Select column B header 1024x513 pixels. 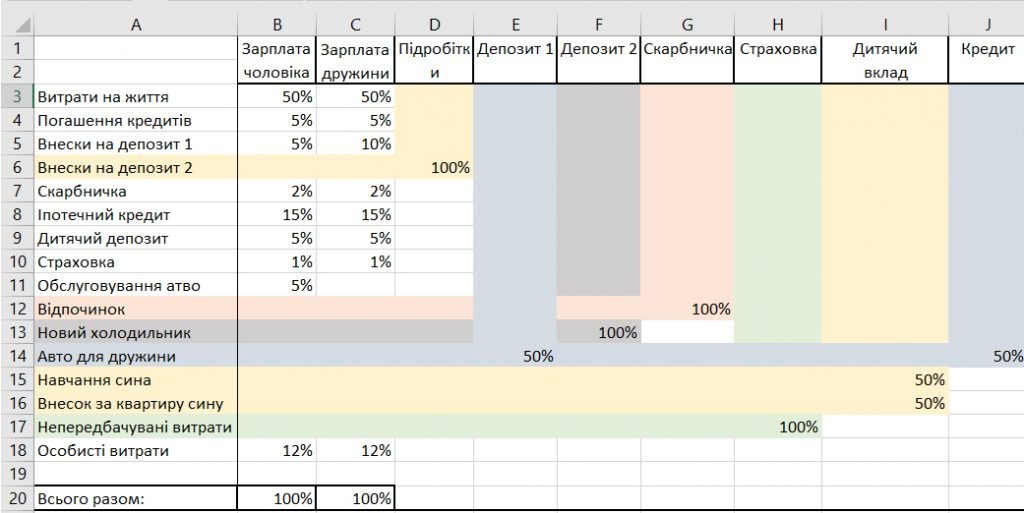click(x=277, y=25)
